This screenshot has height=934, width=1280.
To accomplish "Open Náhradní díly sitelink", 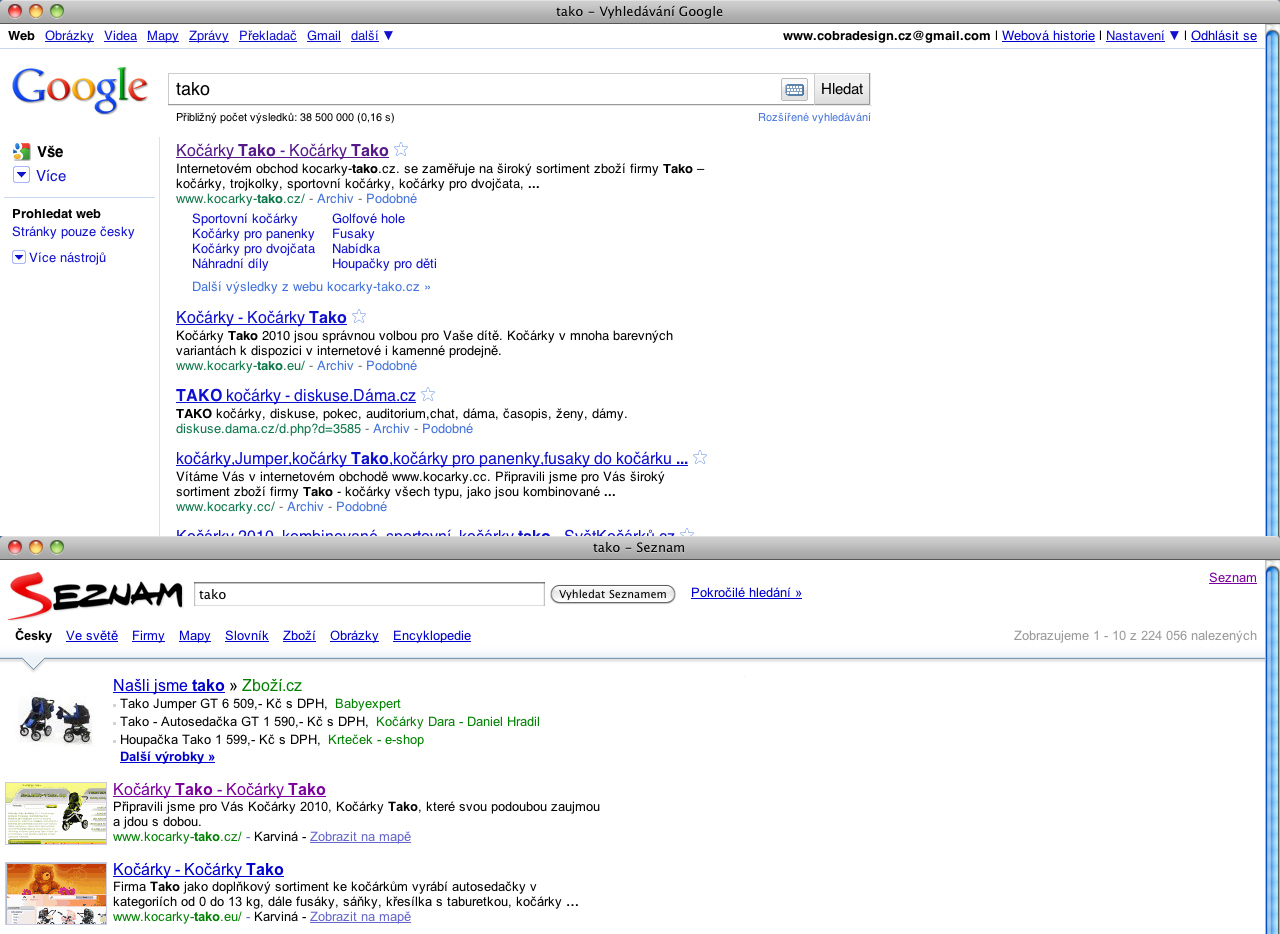I will [230, 263].
